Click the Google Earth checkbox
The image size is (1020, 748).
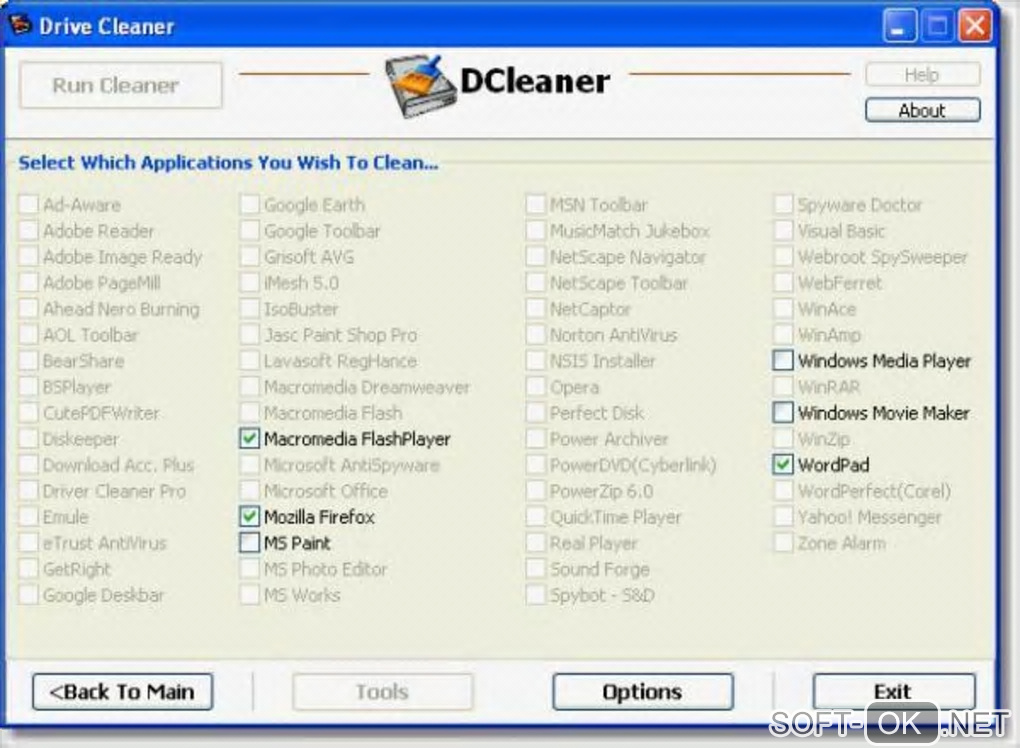[249, 204]
